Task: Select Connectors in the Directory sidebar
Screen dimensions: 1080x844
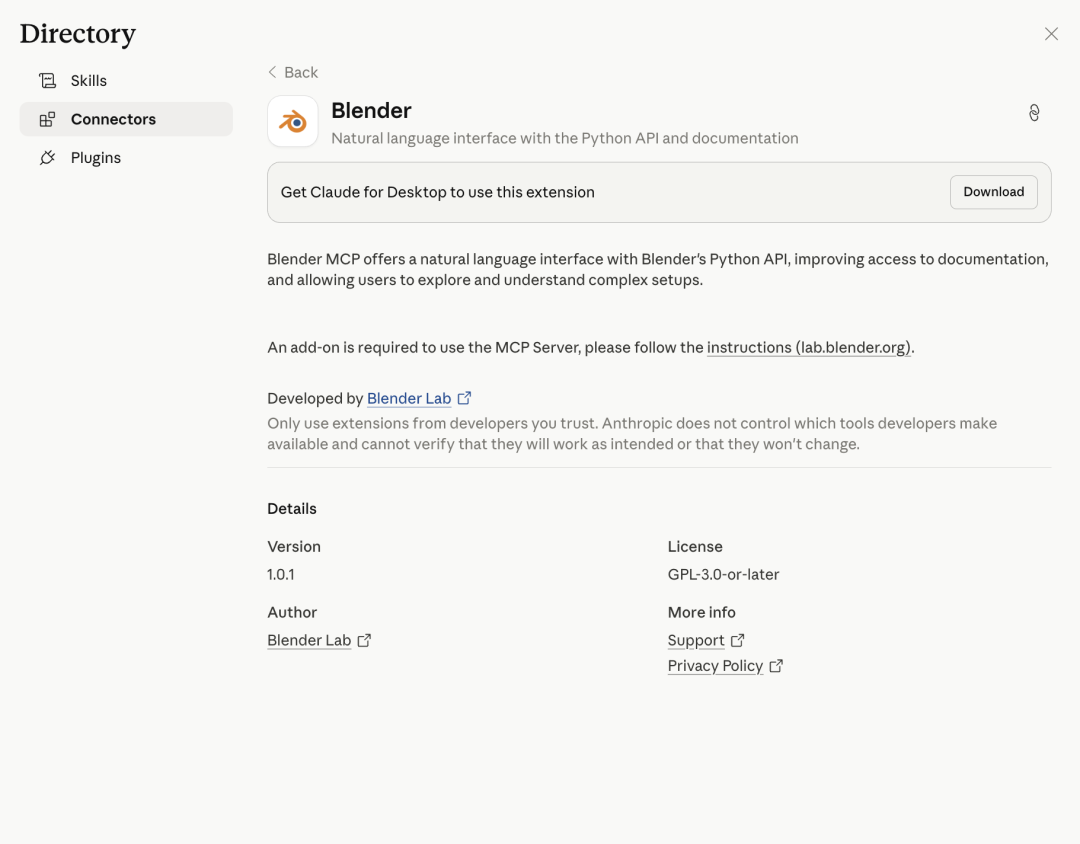Action: (x=113, y=119)
